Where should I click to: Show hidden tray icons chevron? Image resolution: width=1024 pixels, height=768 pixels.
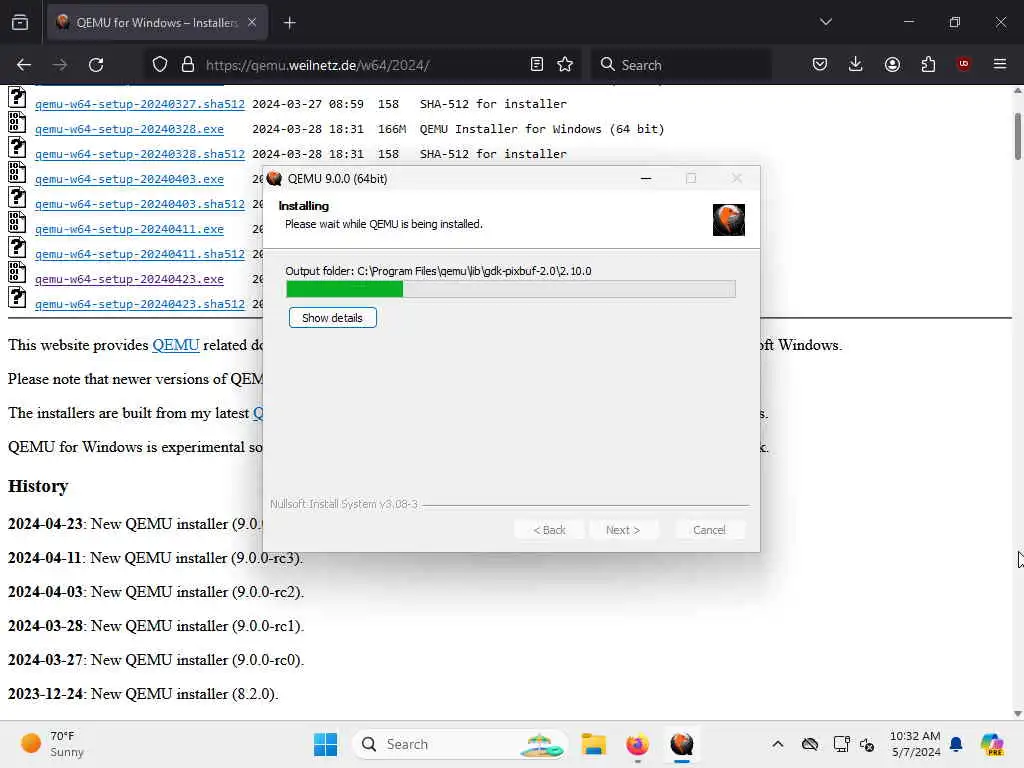click(x=777, y=744)
